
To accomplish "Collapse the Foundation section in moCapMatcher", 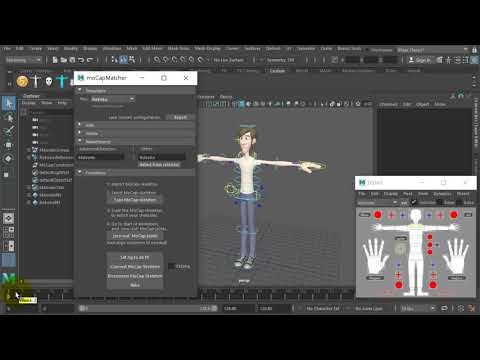I will [80, 172].
